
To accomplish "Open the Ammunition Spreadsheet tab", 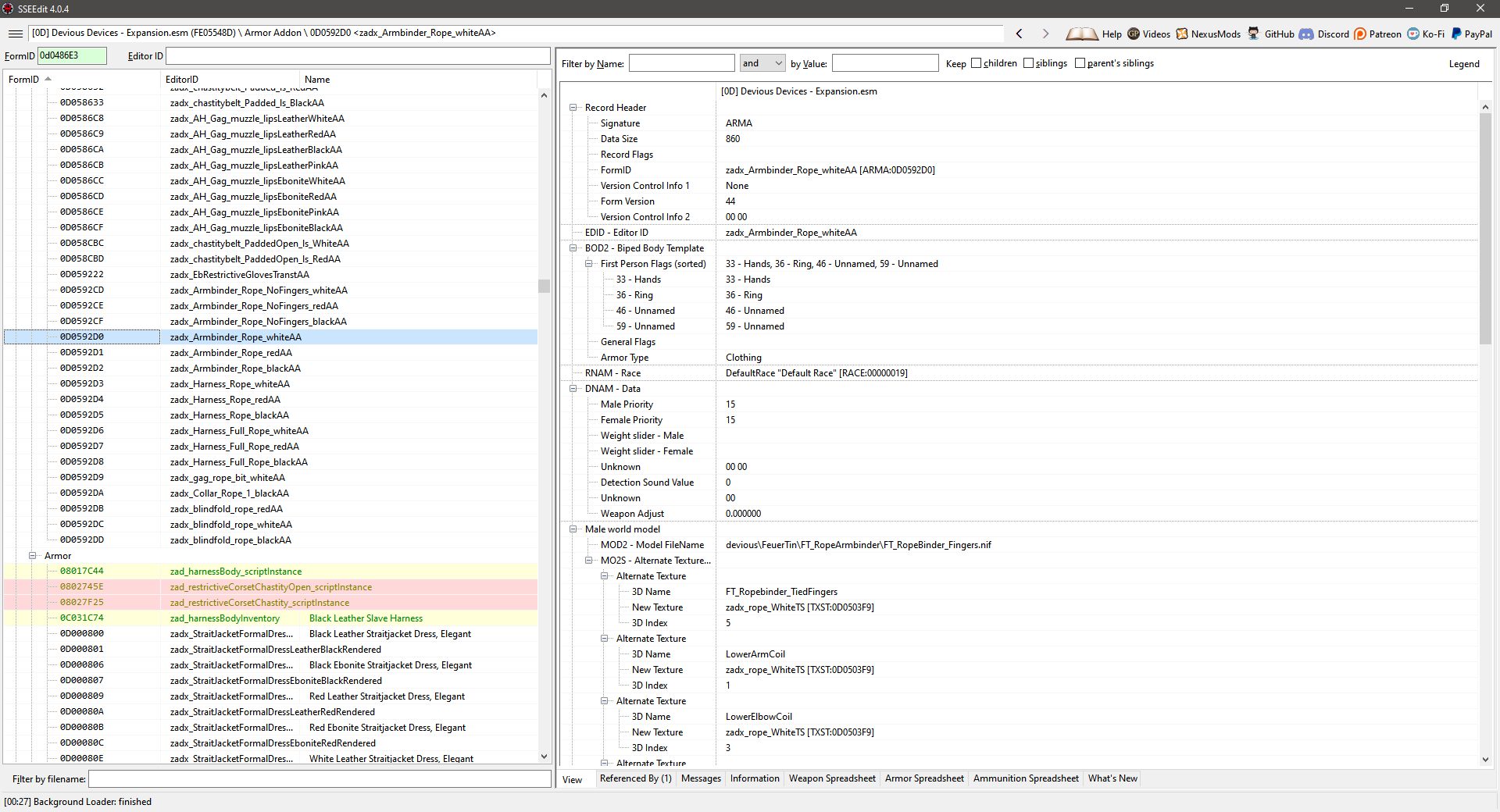I will pyautogui.click(x=1026, y=778).
